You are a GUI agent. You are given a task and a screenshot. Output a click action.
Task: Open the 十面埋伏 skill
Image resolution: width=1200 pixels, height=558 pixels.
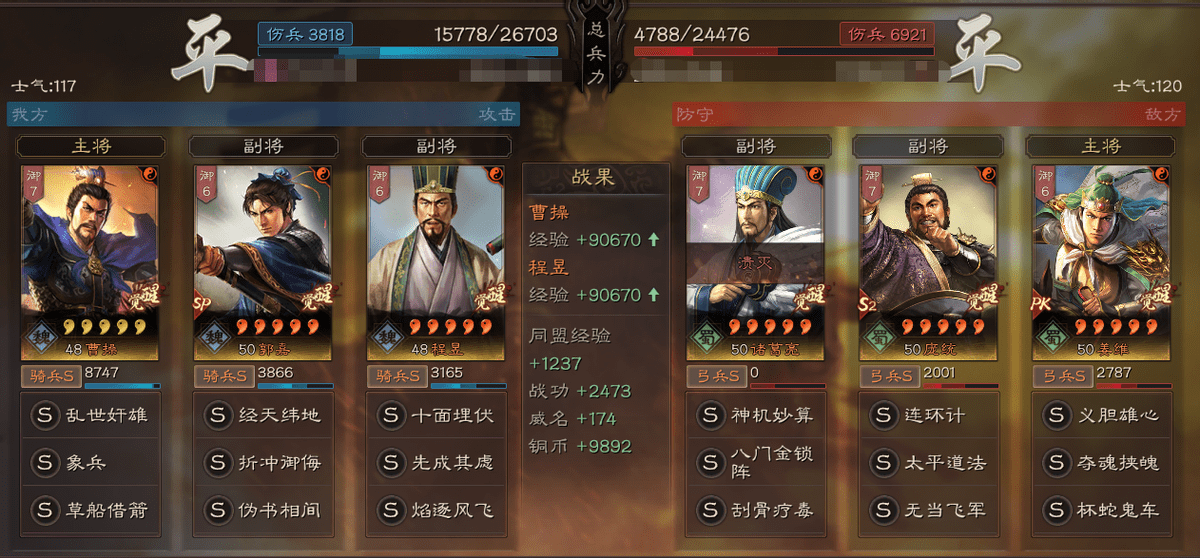tap(437, 414)
